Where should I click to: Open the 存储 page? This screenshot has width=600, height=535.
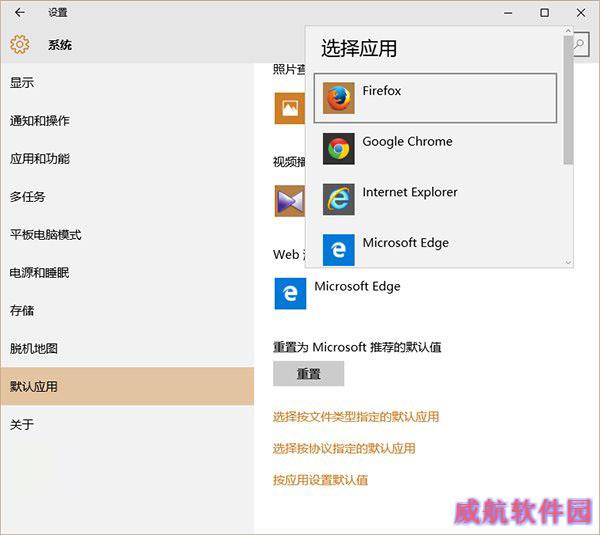tap(127, 310)
